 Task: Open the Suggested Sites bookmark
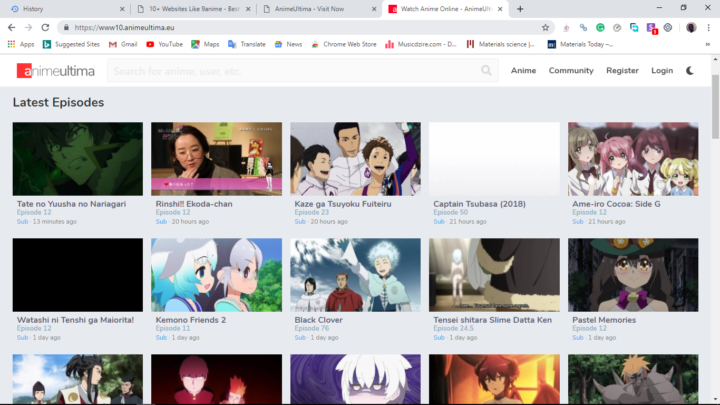click(x=71, y=45)
